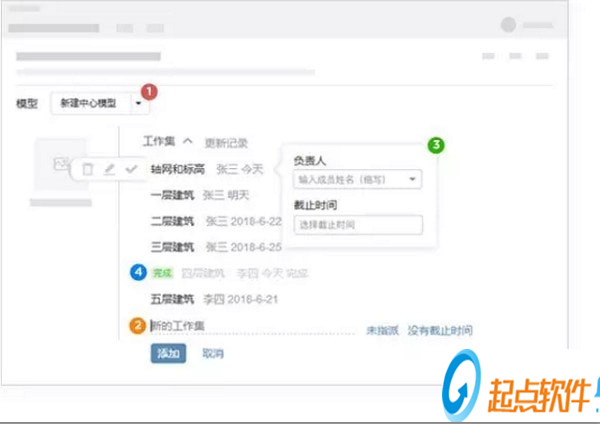Select the 轴网和标高 workset row
This screenshot has height=424, width=600.
coord(207,169)
